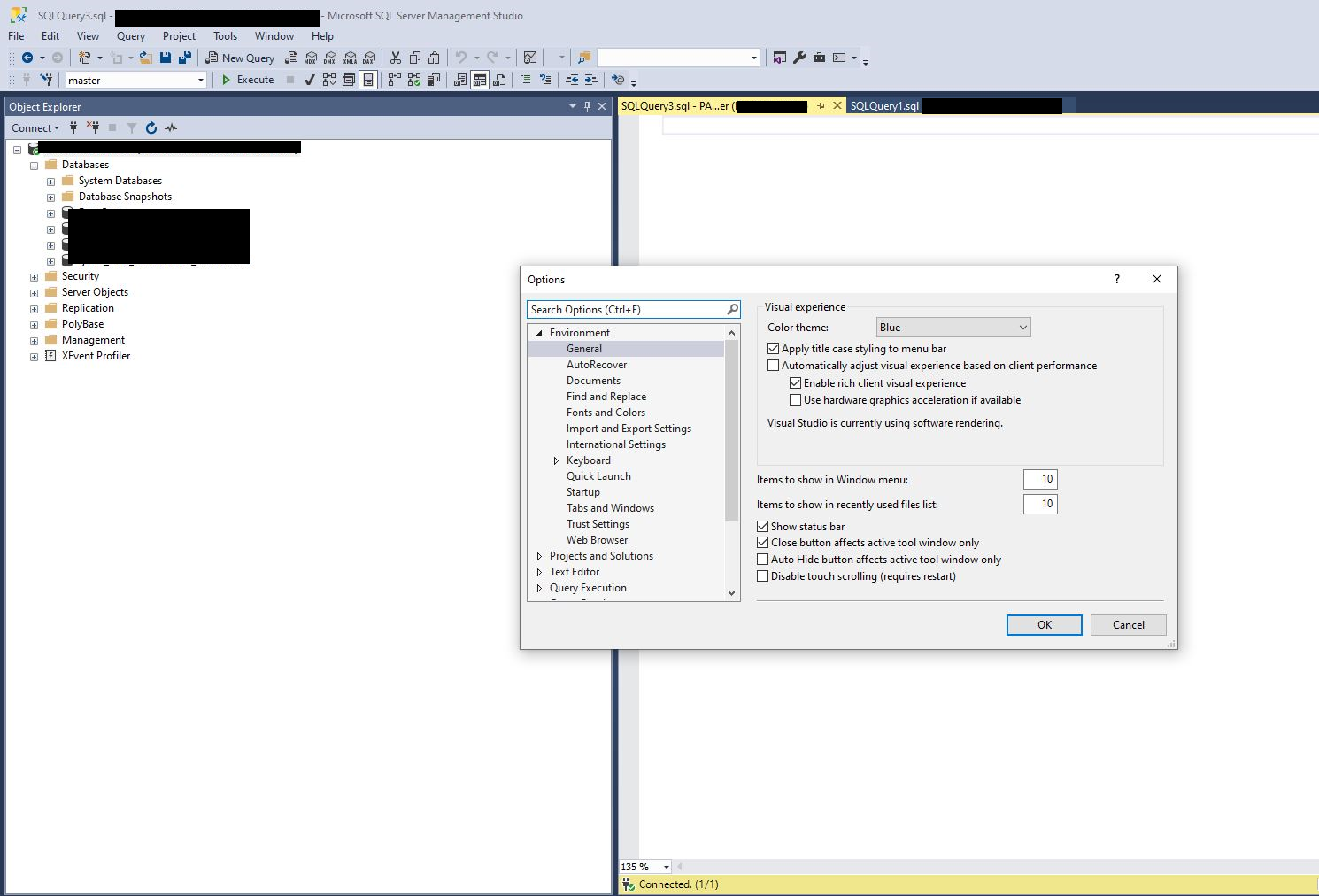Open a new MDX query via toolbar icon

click(x=311, y=58)
